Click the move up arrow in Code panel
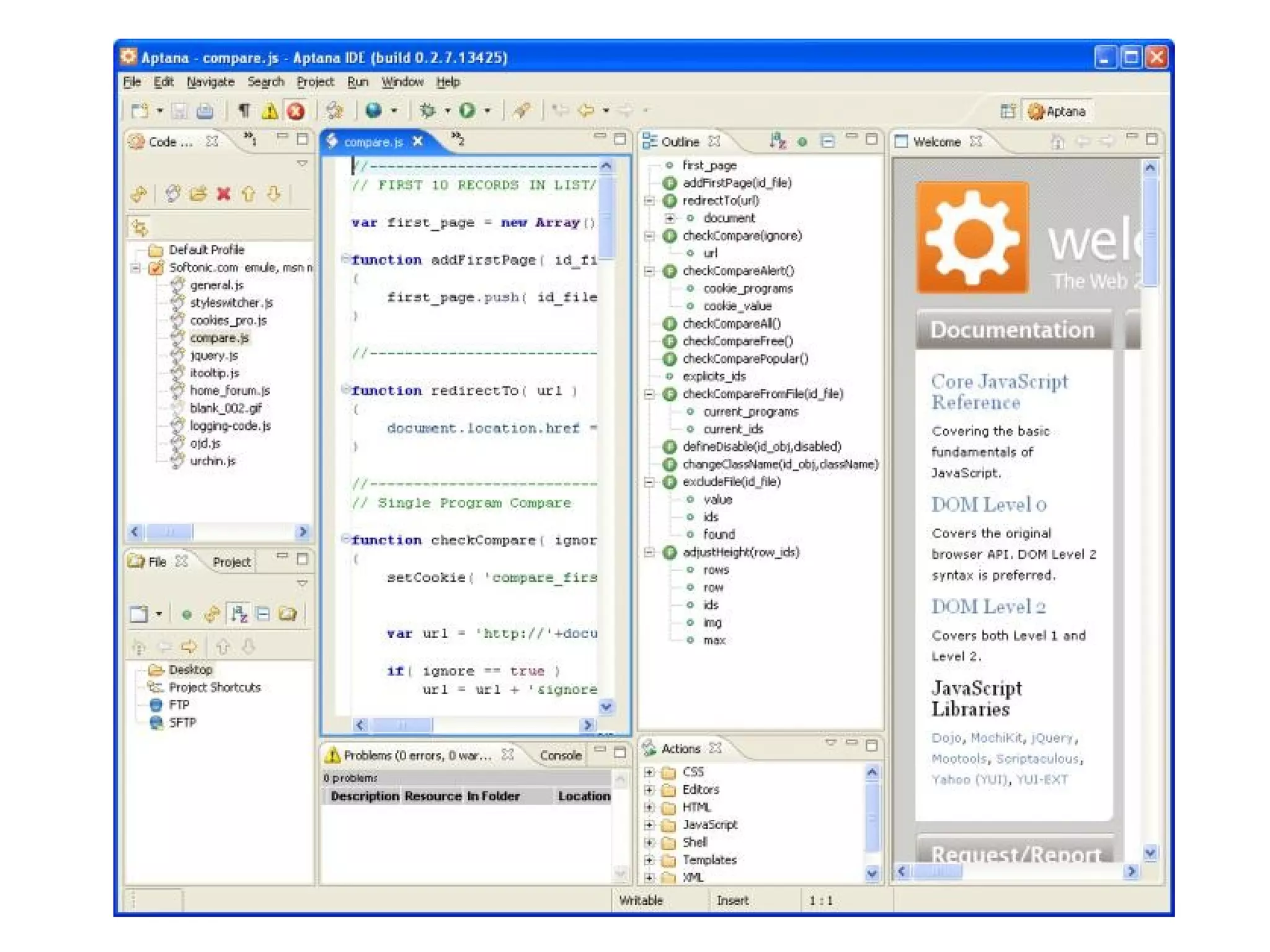Viewport: 1270px width, 952px height. (x=249, y=194)
